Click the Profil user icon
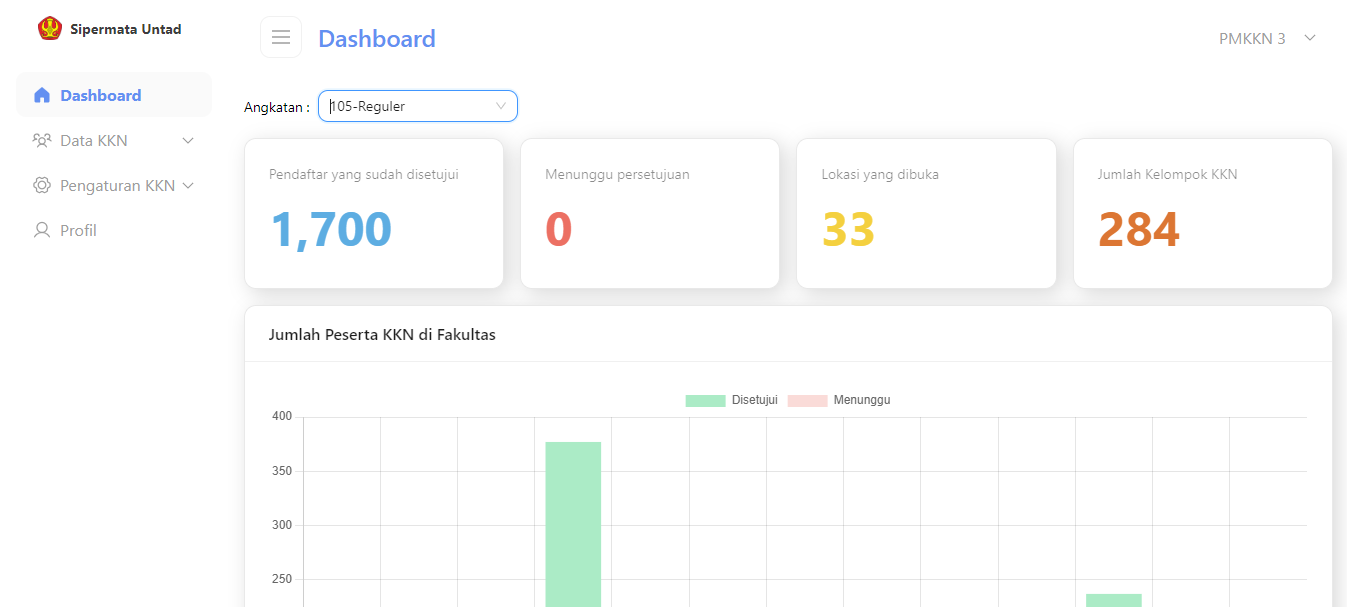Screen dimensions: 1347x607 click(x=42, y=231)
